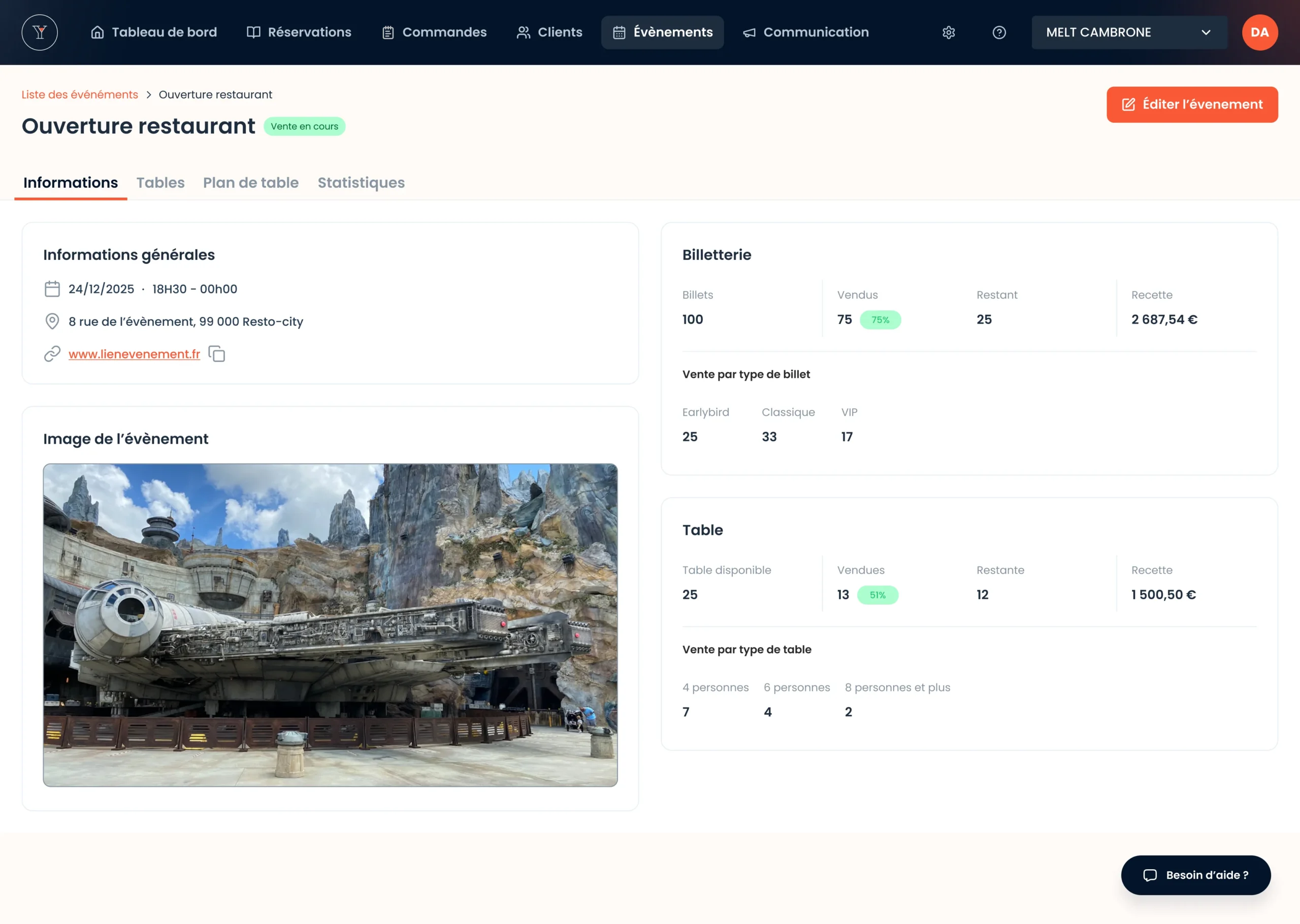Click Éditer l'évenement button

(1192, 105)
